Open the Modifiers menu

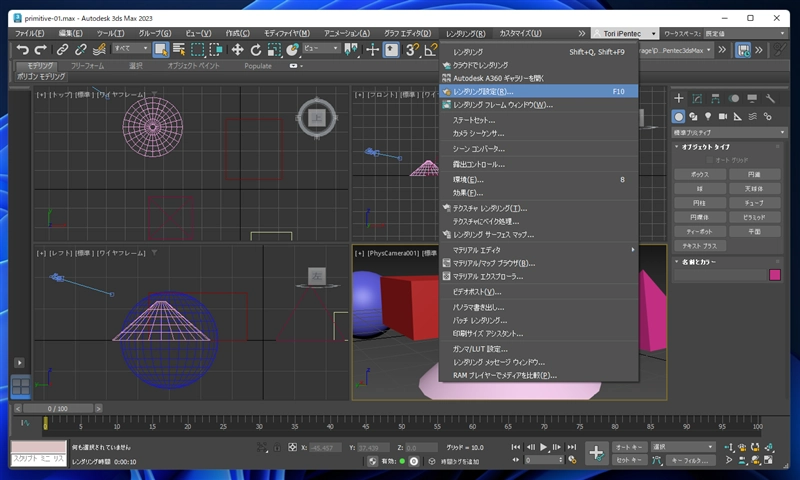(287, 33)
